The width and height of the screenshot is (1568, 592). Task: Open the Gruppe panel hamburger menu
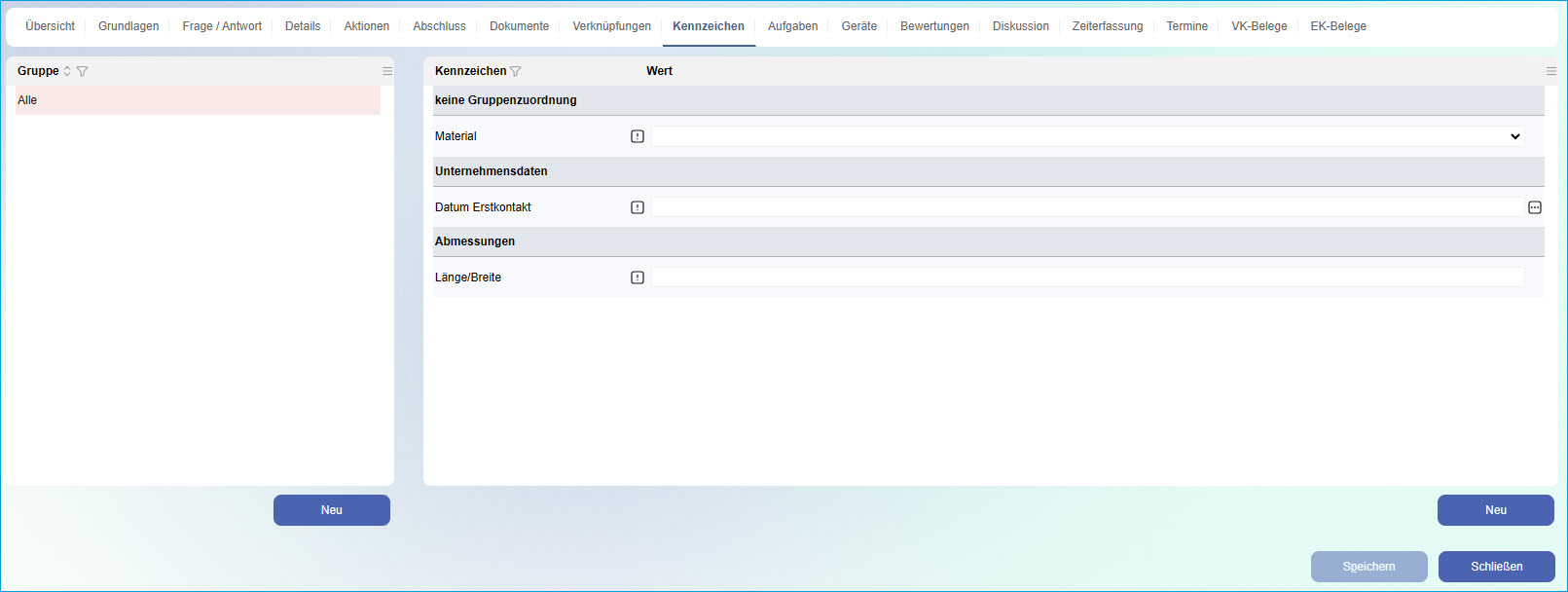(x=387, y=71)
